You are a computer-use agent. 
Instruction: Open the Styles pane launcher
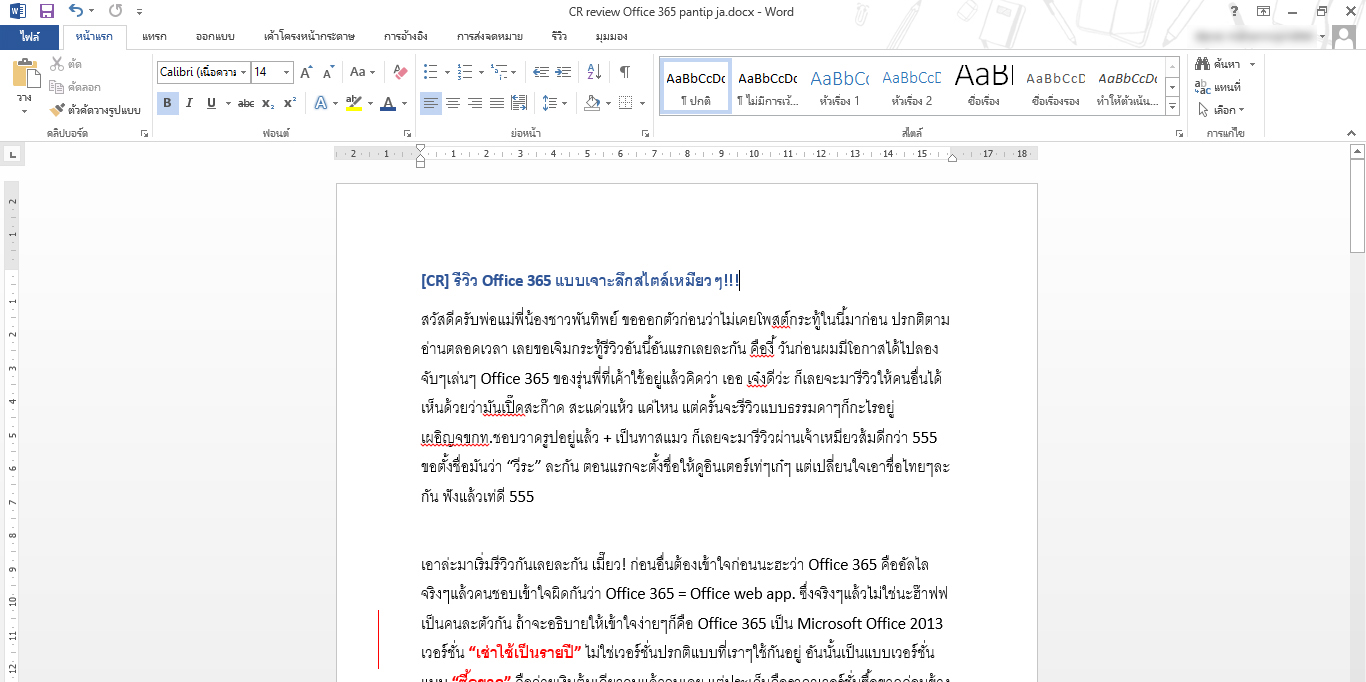1179,133
